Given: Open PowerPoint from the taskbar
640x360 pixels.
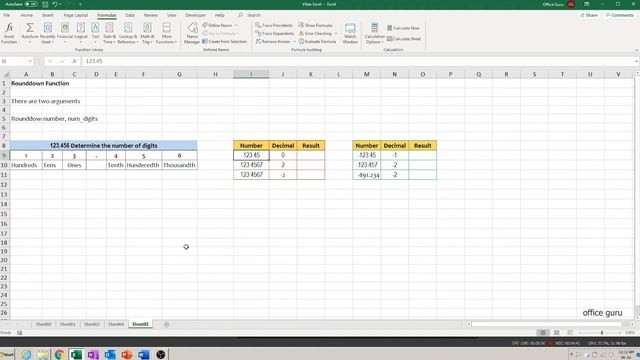Looking at the screenshot, I should click(x=127, y=354).
